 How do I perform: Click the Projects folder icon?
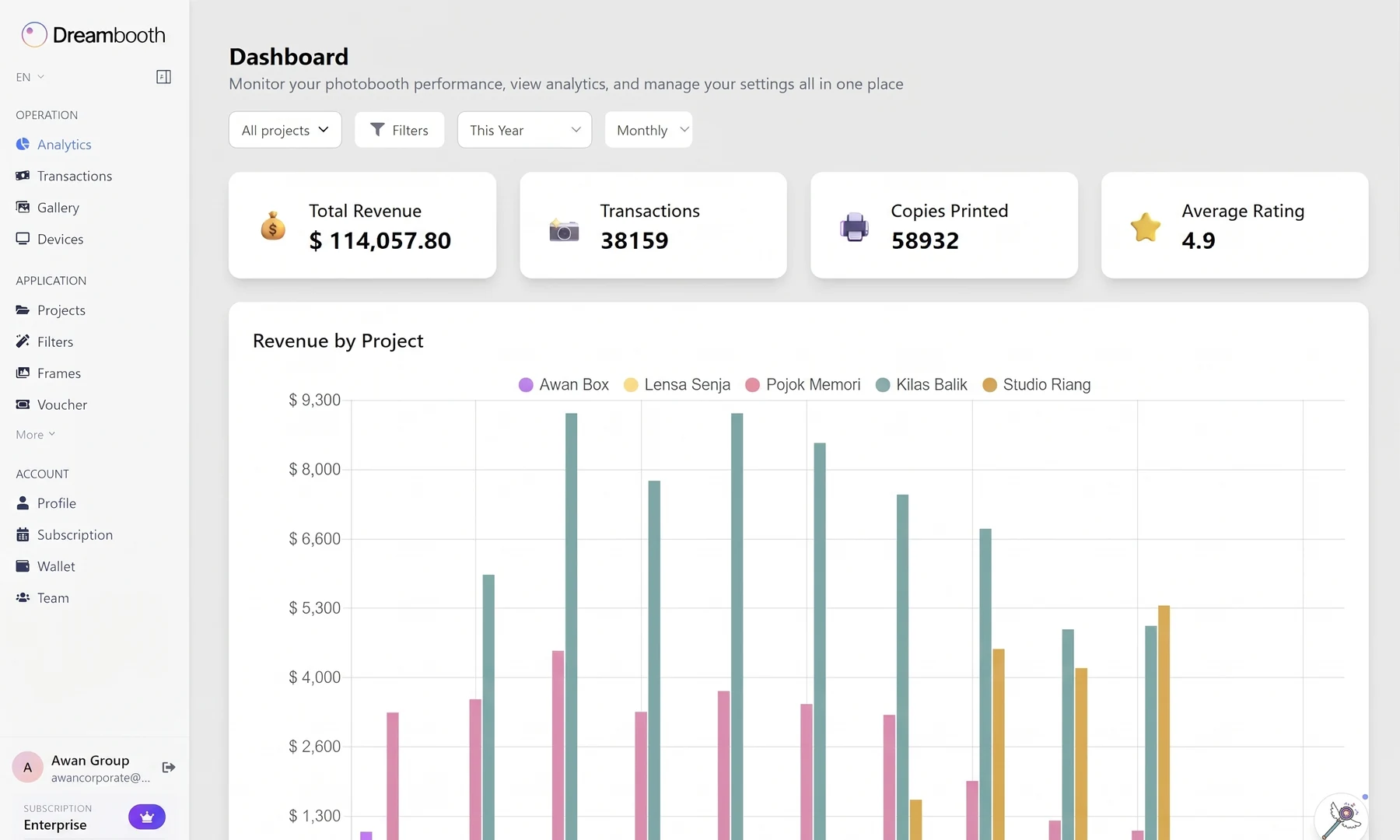pos(23,310)
